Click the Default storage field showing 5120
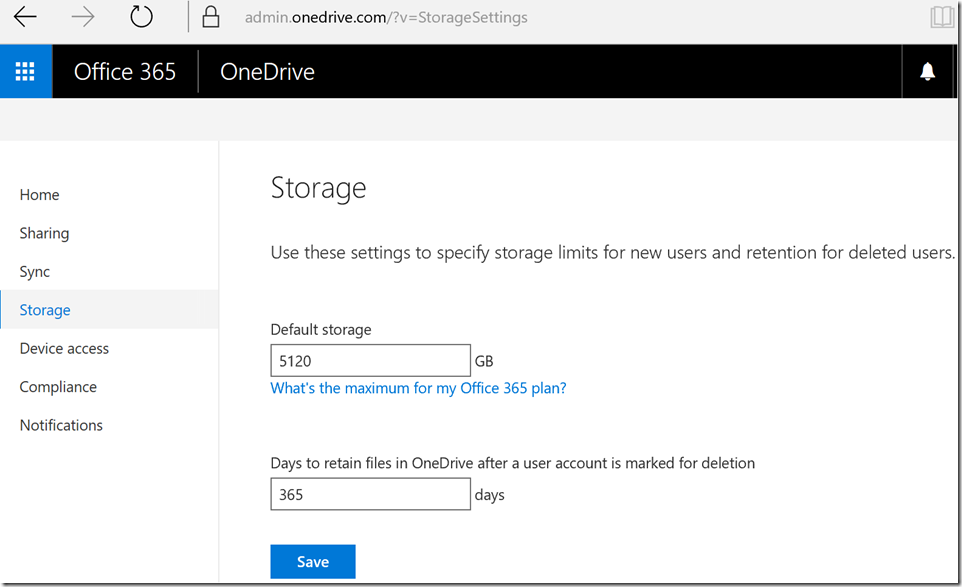Image resolution: width=962 pixels, height=587 pixels. (371, 361)
